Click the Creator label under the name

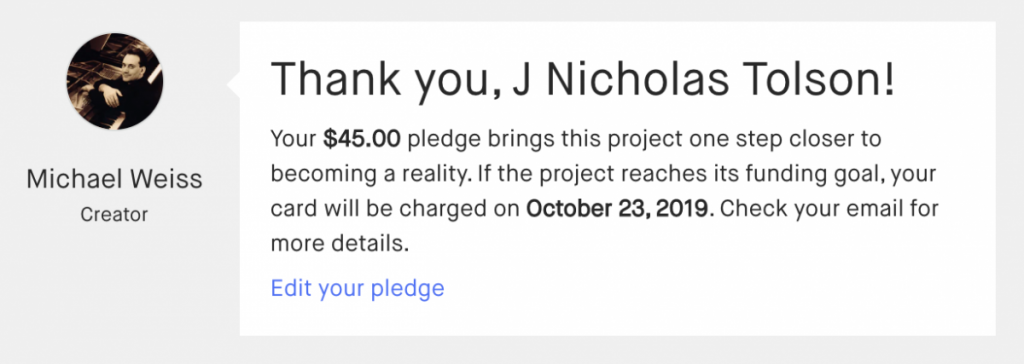tap(114, 214)
